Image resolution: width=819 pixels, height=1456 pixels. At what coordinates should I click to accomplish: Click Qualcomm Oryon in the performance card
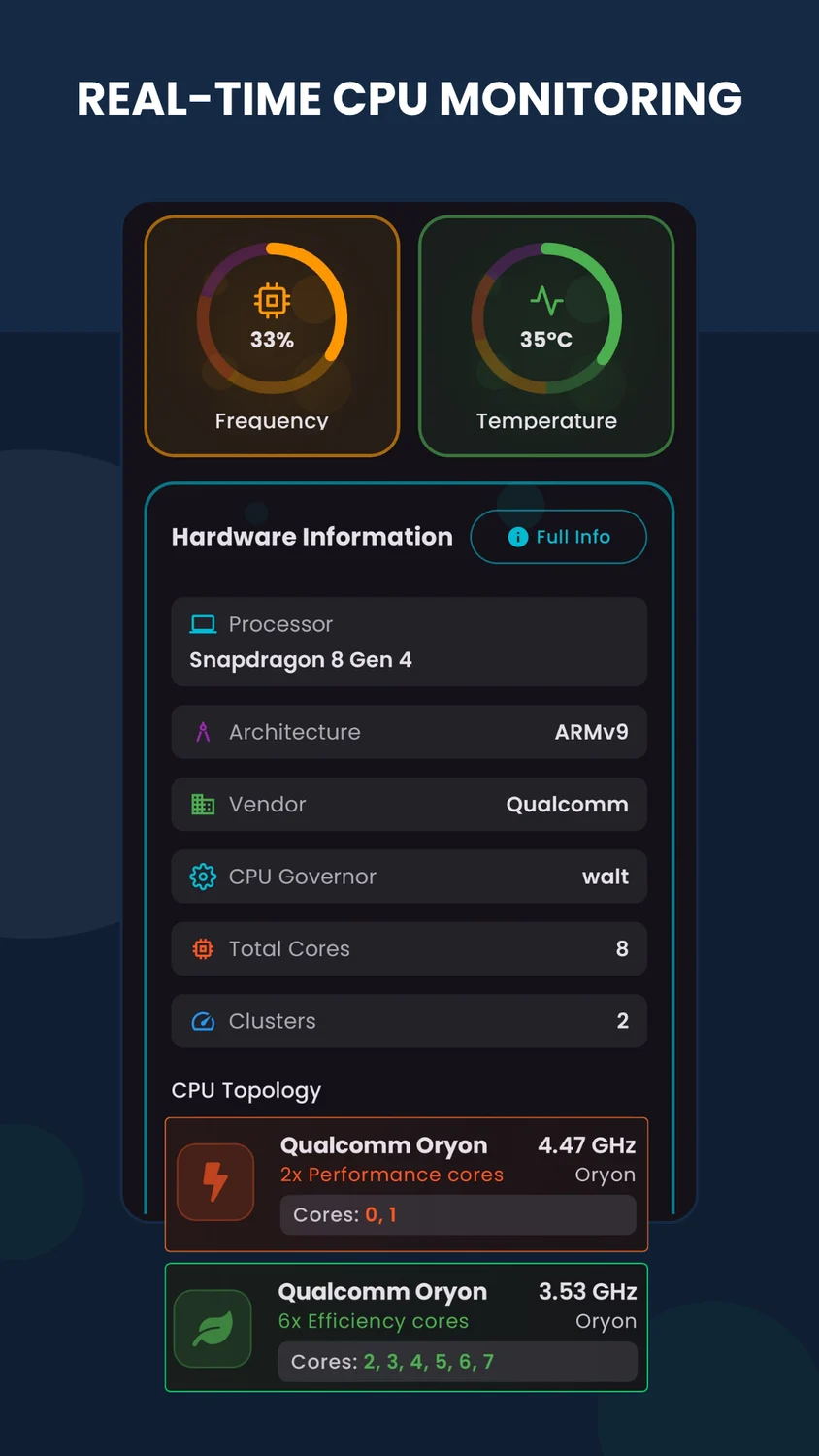[x=384, y=1145]
